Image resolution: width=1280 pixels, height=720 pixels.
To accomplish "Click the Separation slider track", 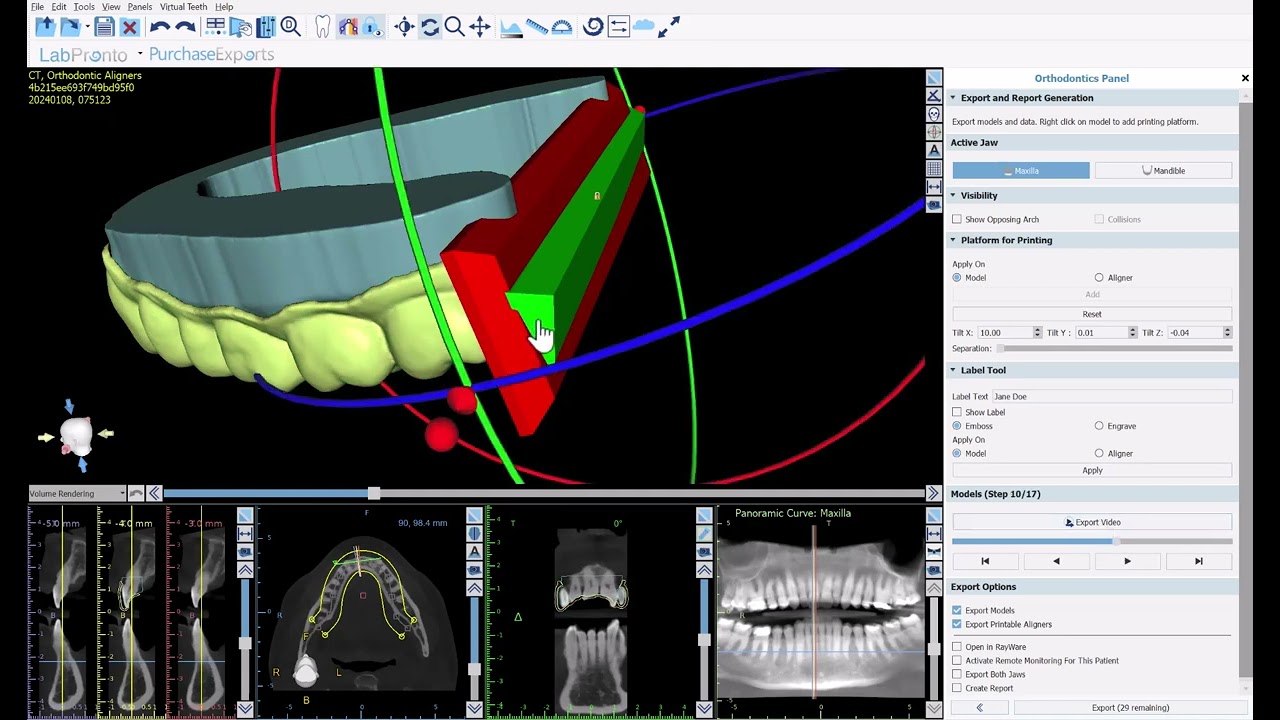I will 1114,348.
